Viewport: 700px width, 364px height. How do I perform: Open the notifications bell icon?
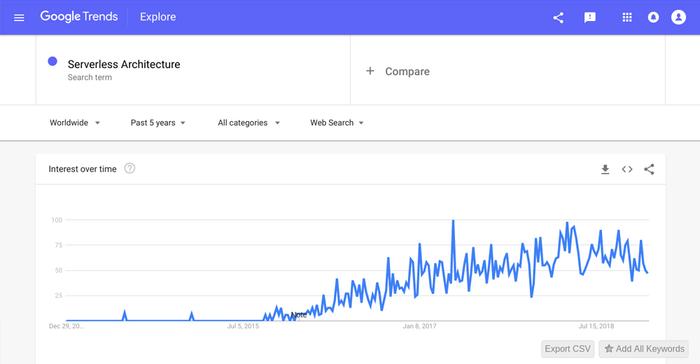pyautogui.click(x=653, y=17)
